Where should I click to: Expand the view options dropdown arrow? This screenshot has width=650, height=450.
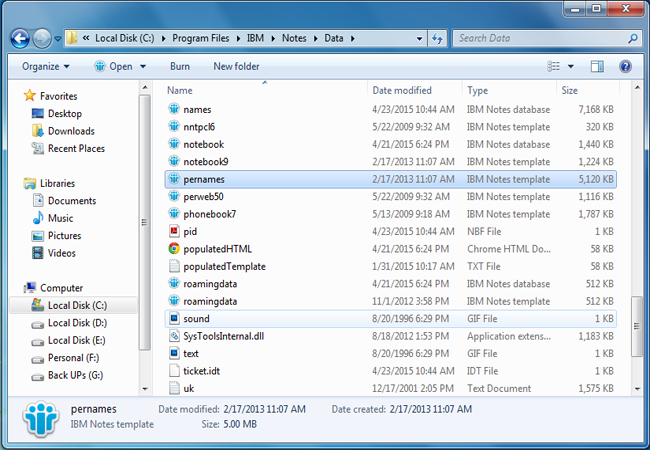click(571, 66)
